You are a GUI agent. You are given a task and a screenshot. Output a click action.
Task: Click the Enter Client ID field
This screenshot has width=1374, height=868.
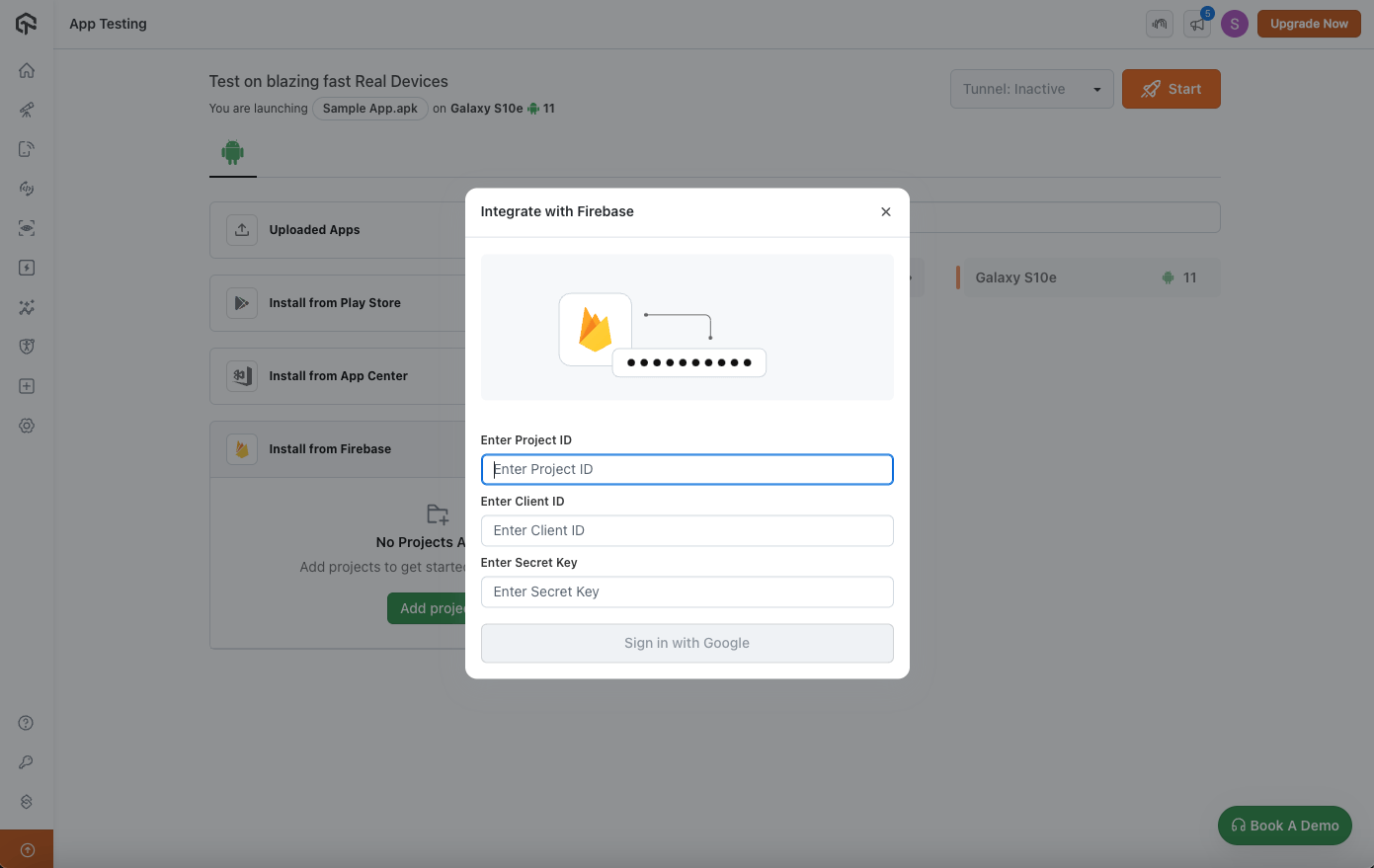[x=687, y=530]
